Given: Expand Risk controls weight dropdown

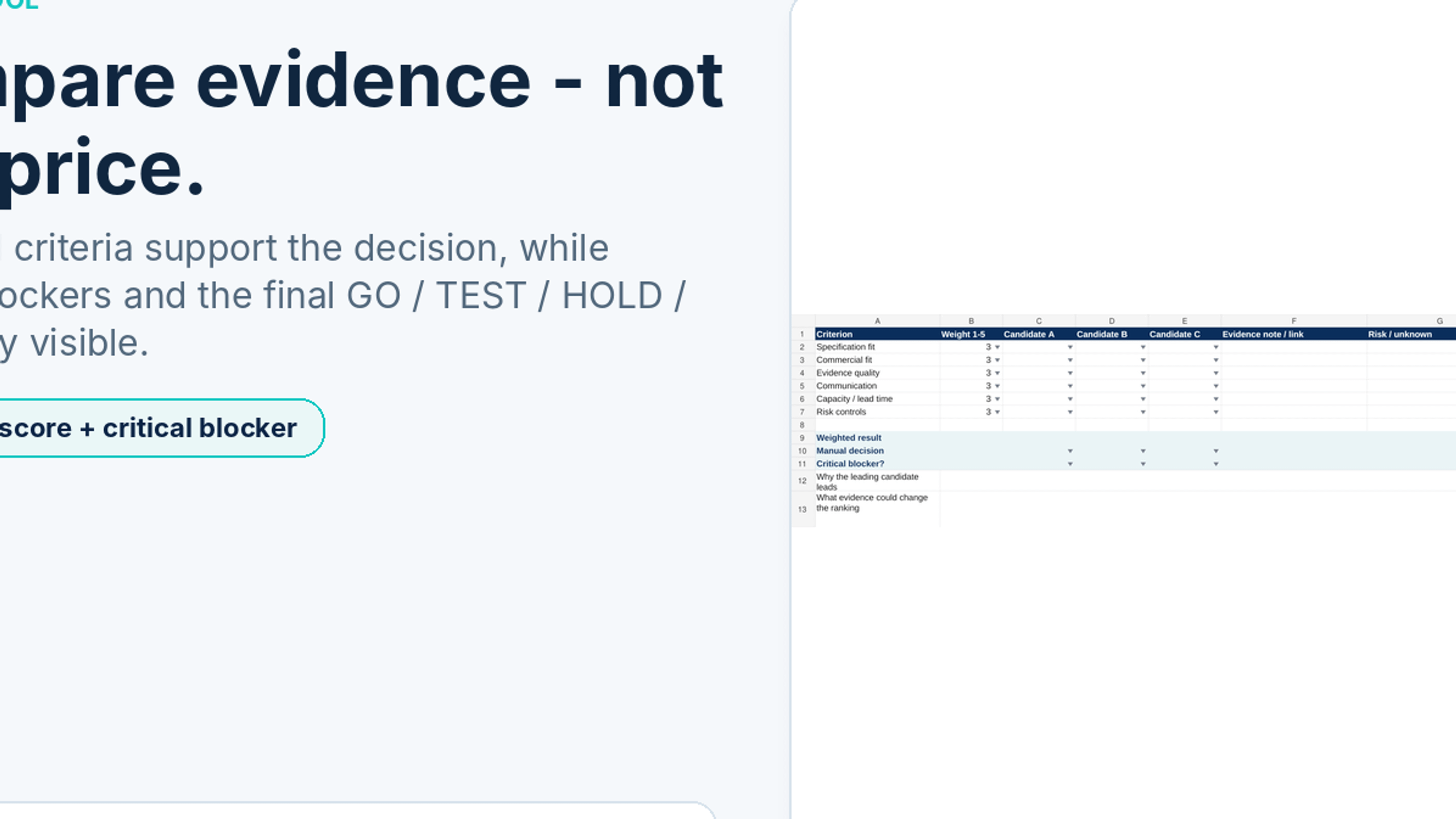Looking at the screenshot, I should point(997,412).
